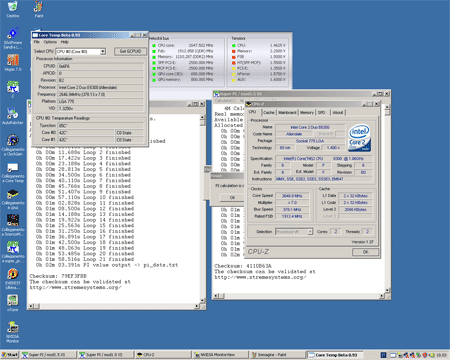
Task: Open the Core Temp desktop shortcut
Action: (x=13, y=172)
